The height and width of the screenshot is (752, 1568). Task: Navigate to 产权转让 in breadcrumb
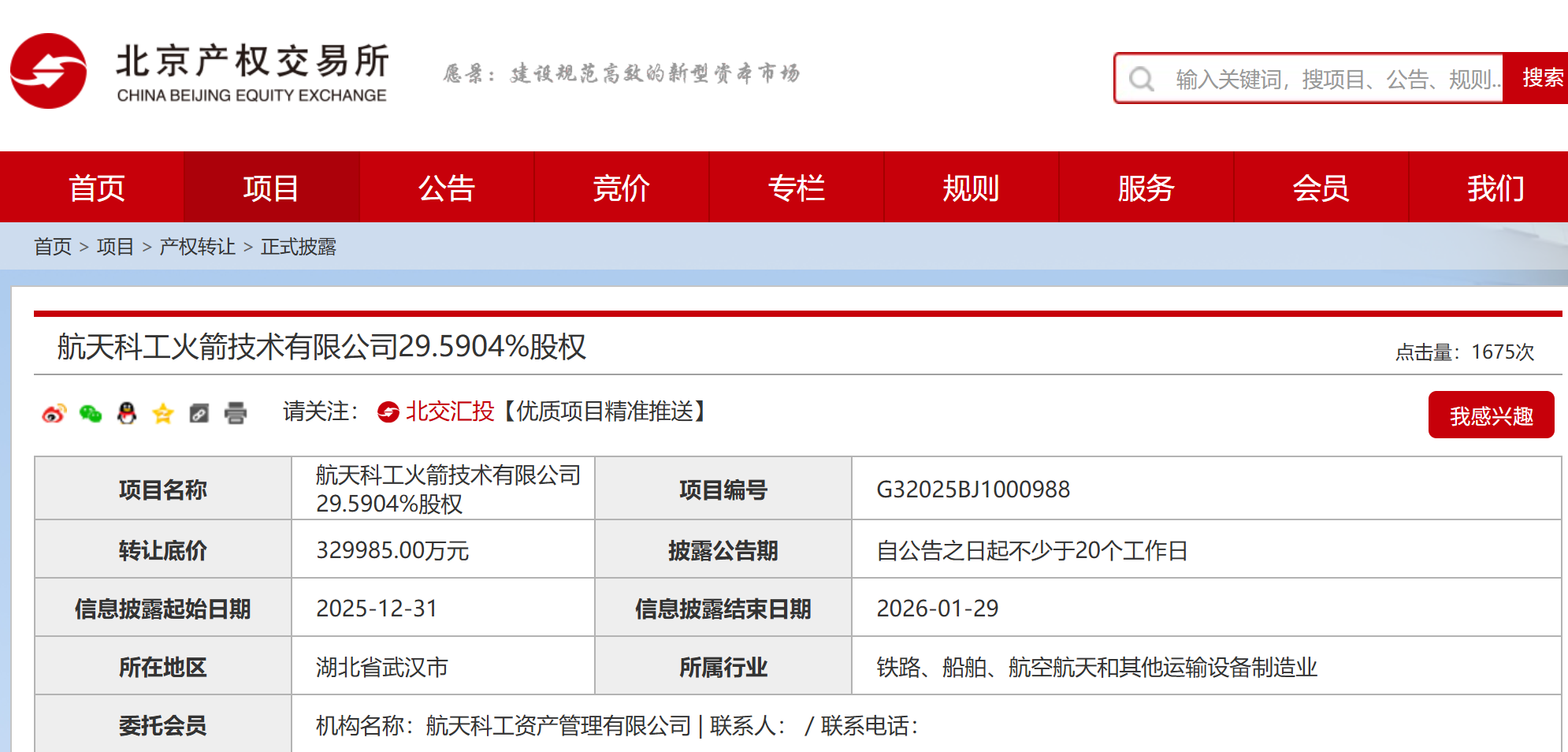[197, 247]
